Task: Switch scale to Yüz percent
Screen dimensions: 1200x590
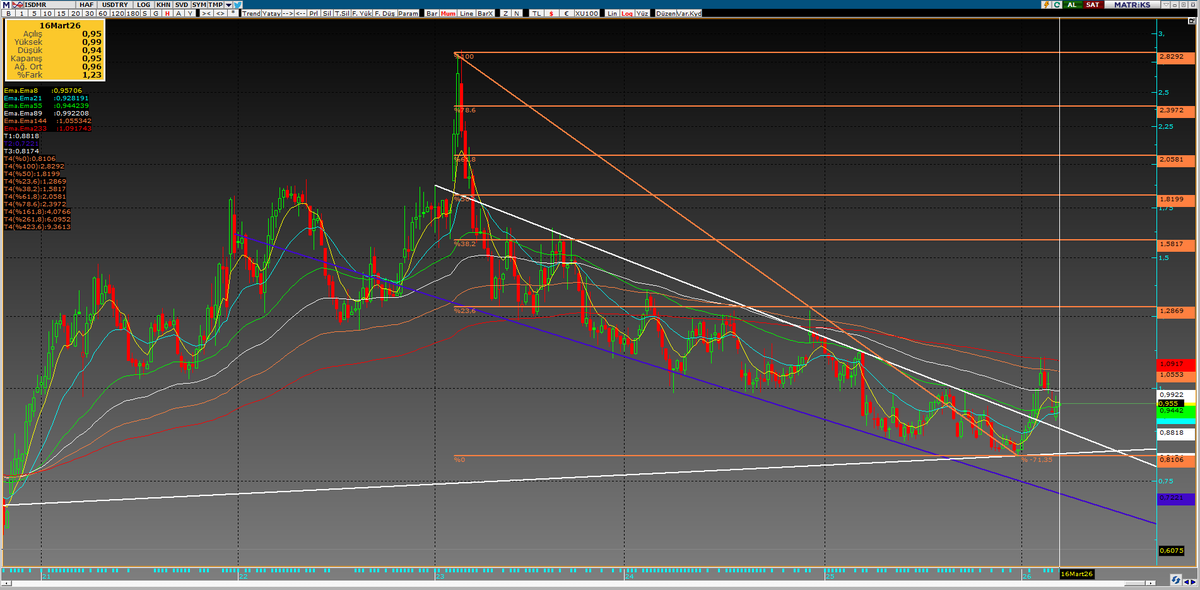Action: coord(642,14)
